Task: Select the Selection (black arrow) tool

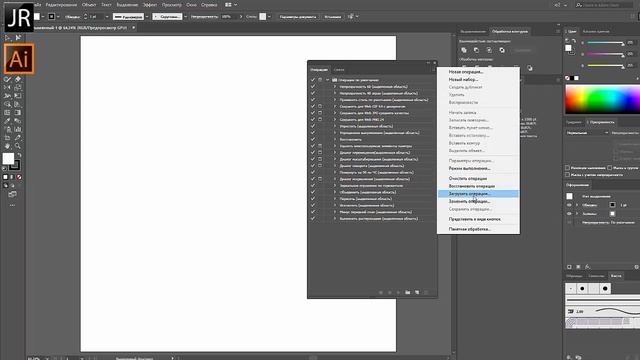Action: 7,38
